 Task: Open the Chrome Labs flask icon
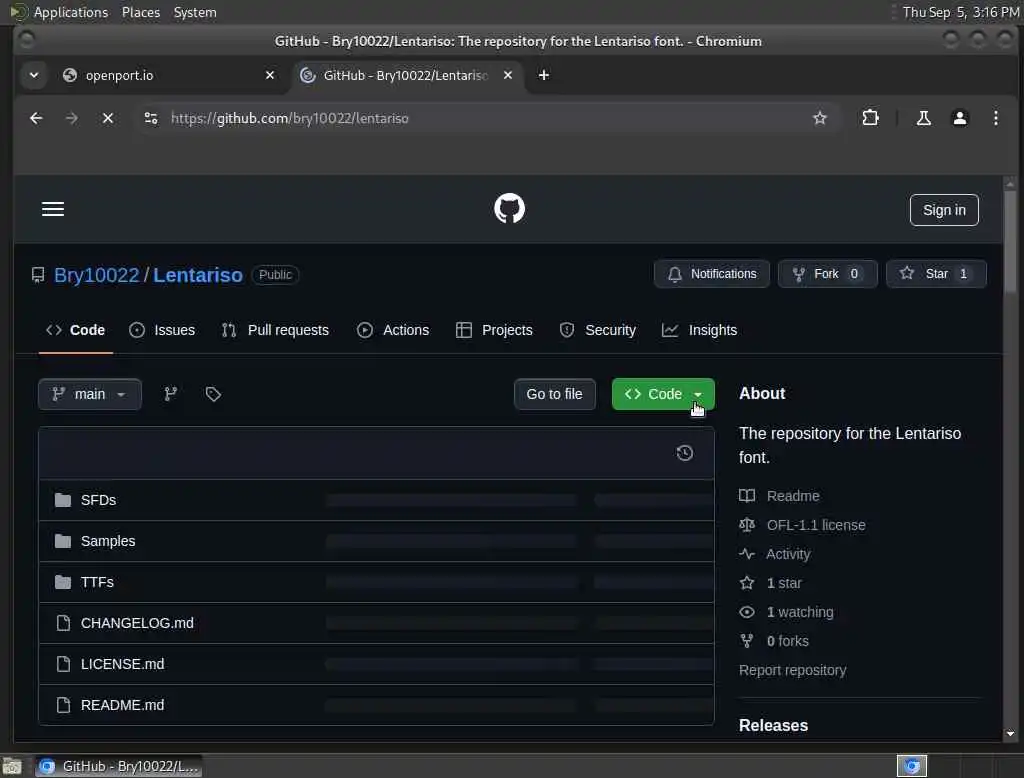(923, 118)
